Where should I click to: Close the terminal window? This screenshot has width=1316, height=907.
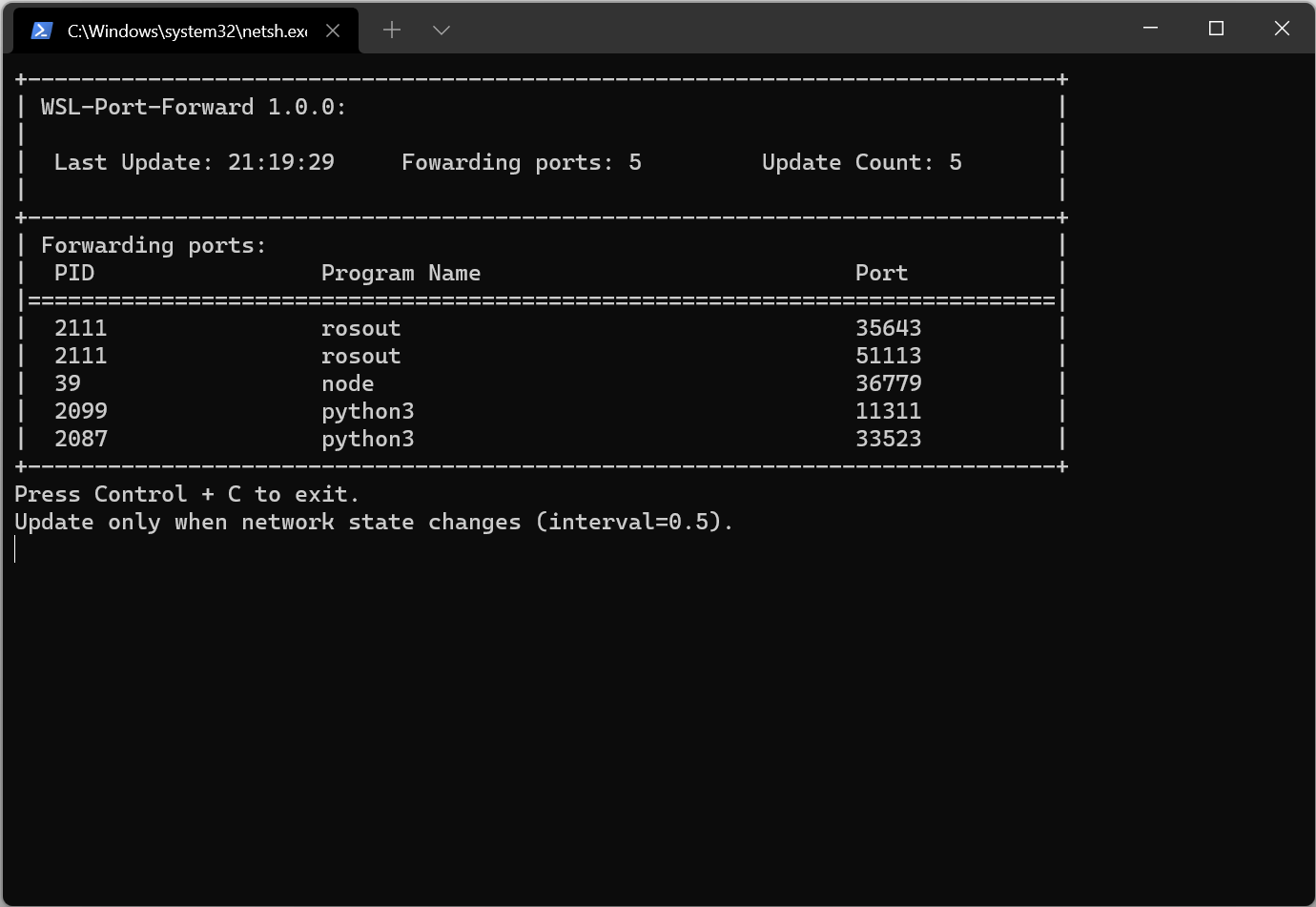pos(1282,28)
